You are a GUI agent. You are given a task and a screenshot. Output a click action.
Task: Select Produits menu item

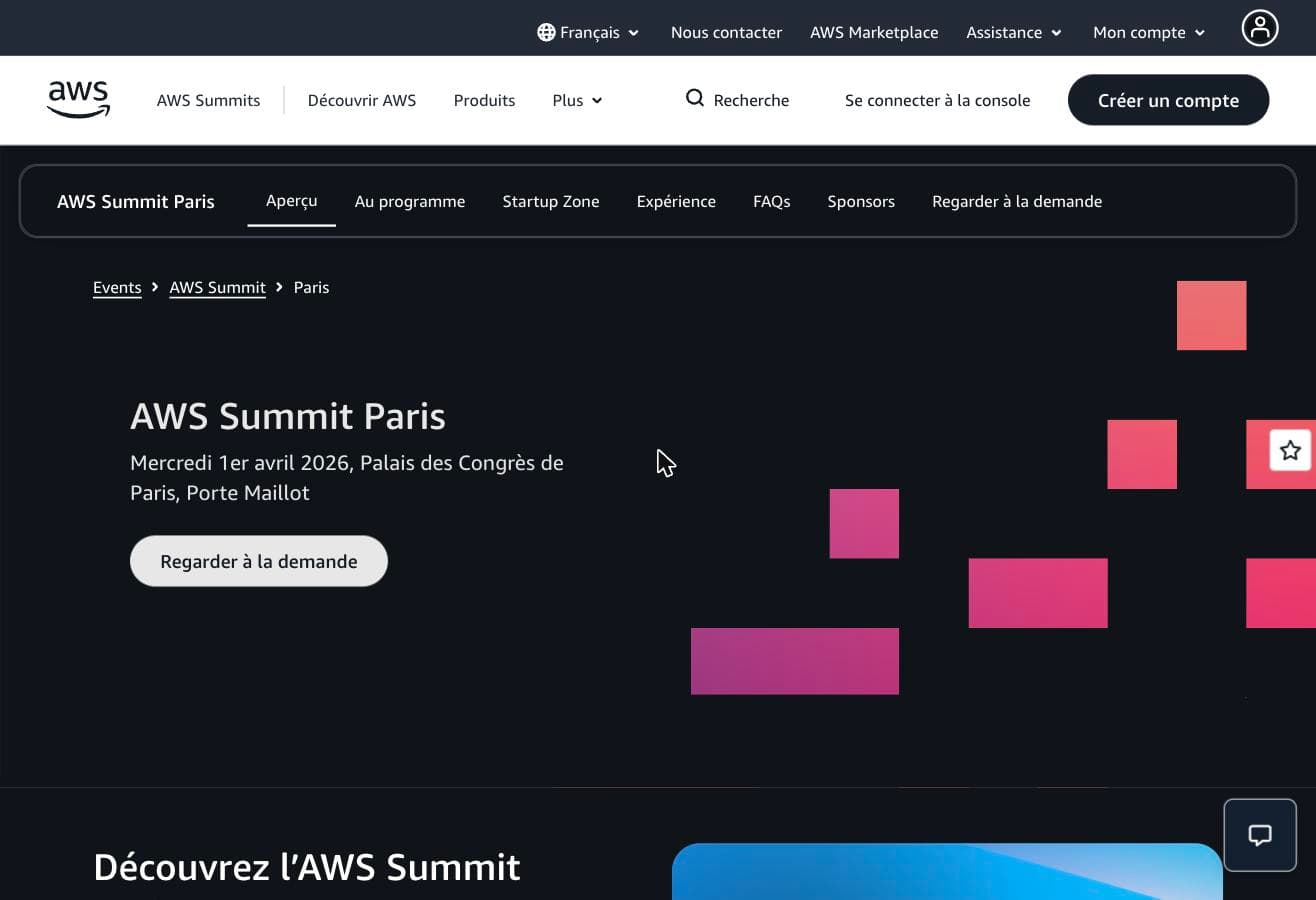(x=484, y=100)
